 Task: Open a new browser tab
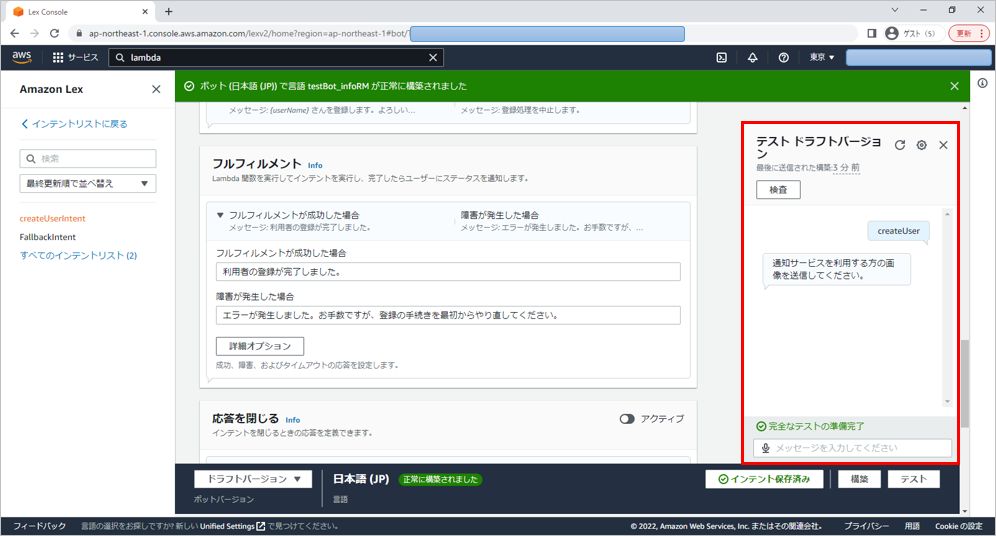click(168, 11)
